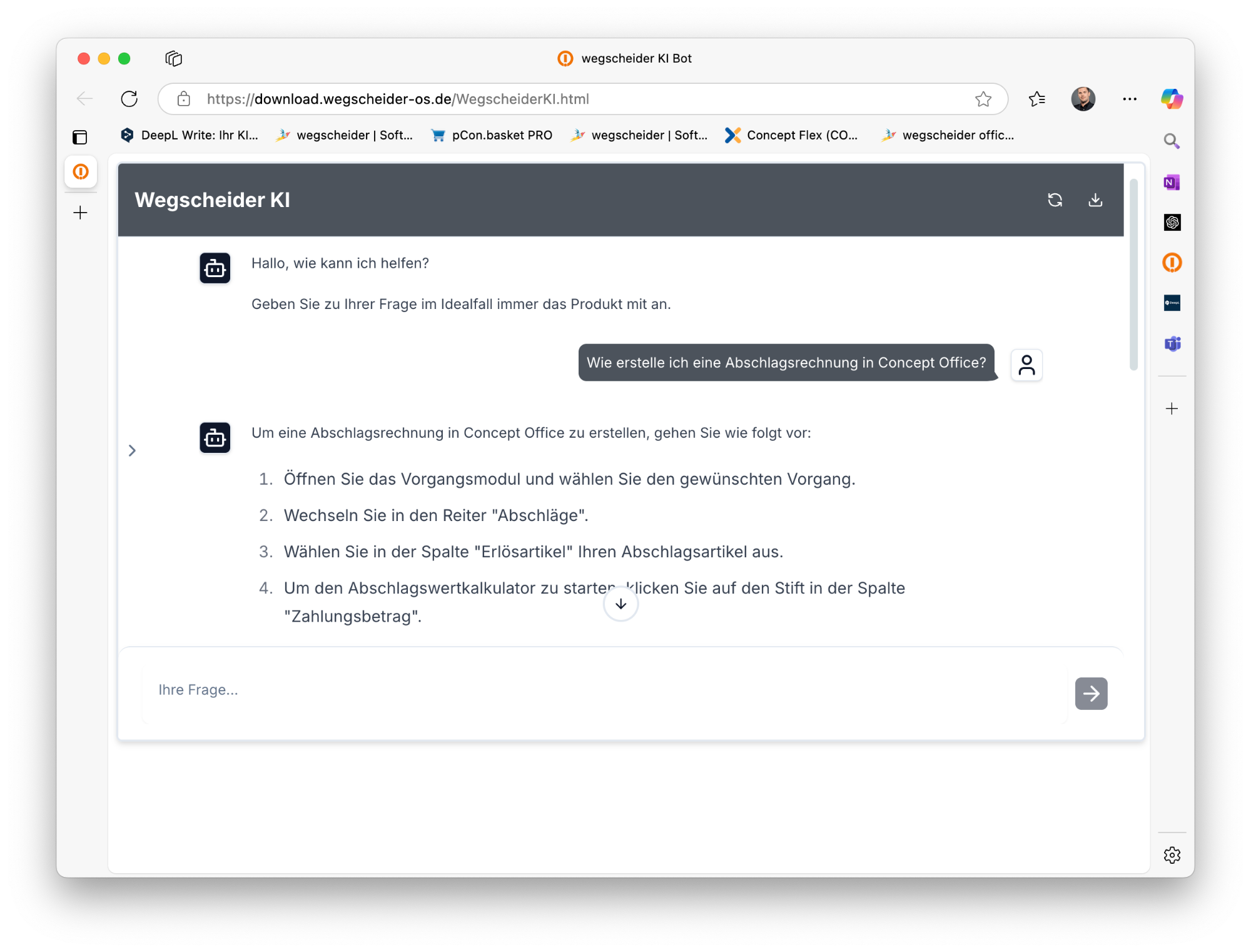1251x952 pixels.
Task: Expand the left chevron panel
Action: click(132, 450)
